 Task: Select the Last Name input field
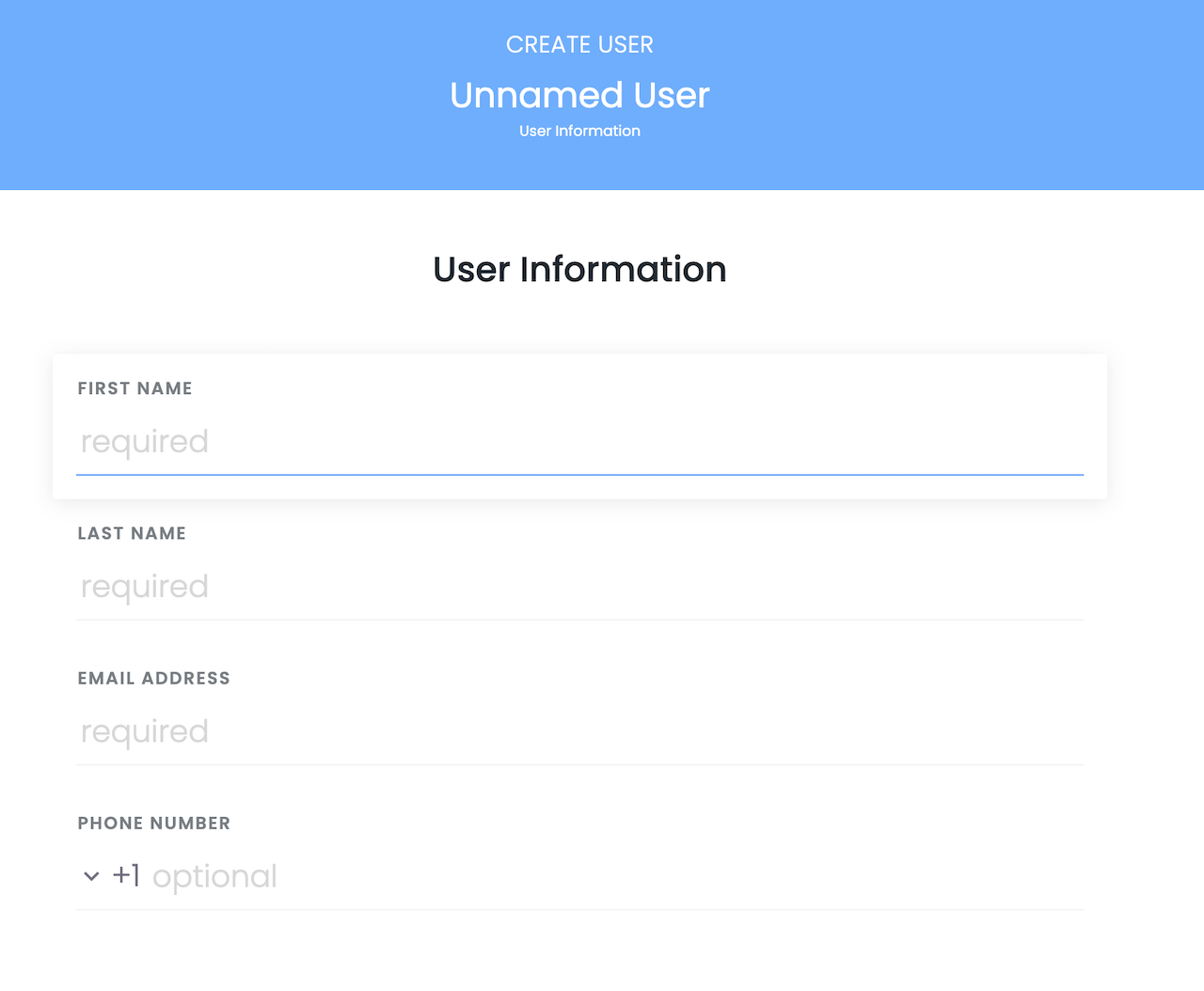pyautogui.click(x=579, y=587)
